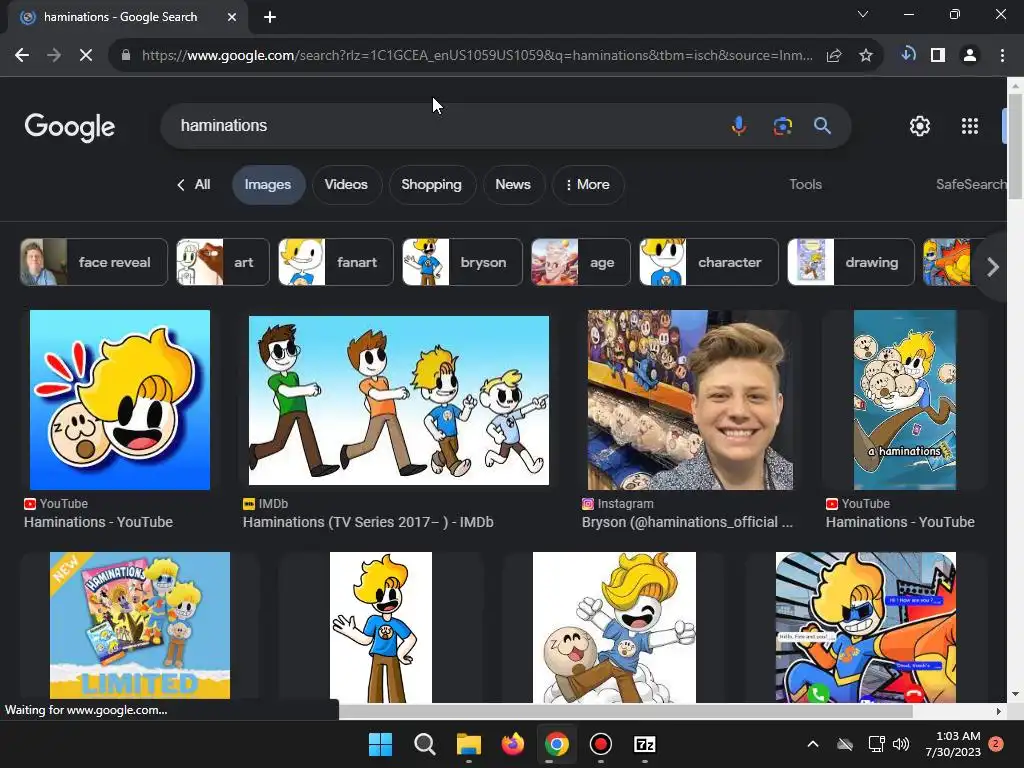The width and height of the screenshot is (1024, 768).
Task: Search by image with Google Lens
Action: pos(782,125)
